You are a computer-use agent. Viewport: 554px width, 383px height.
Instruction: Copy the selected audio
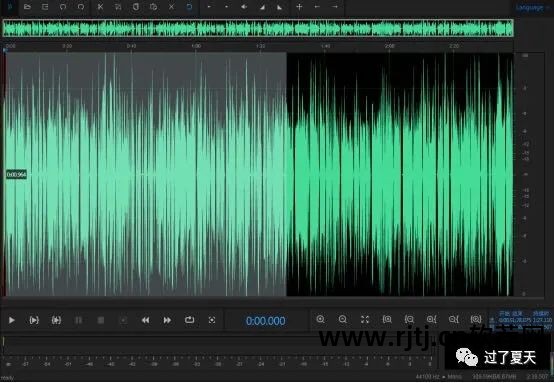click(x=136, y=7)
